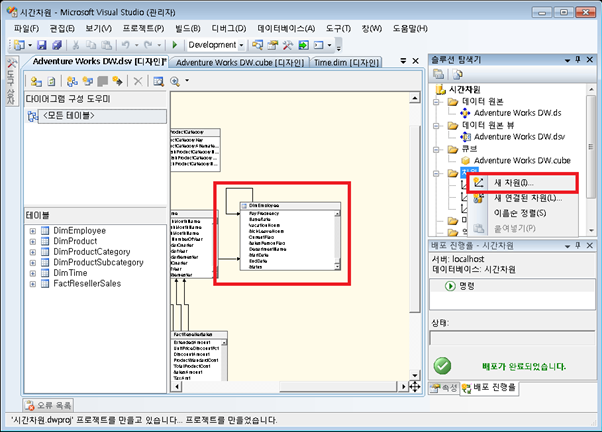This screenshot has width=602, height=432.
Task: Click the Solution Explorer scrollbar up arrow
Action: 591,90
